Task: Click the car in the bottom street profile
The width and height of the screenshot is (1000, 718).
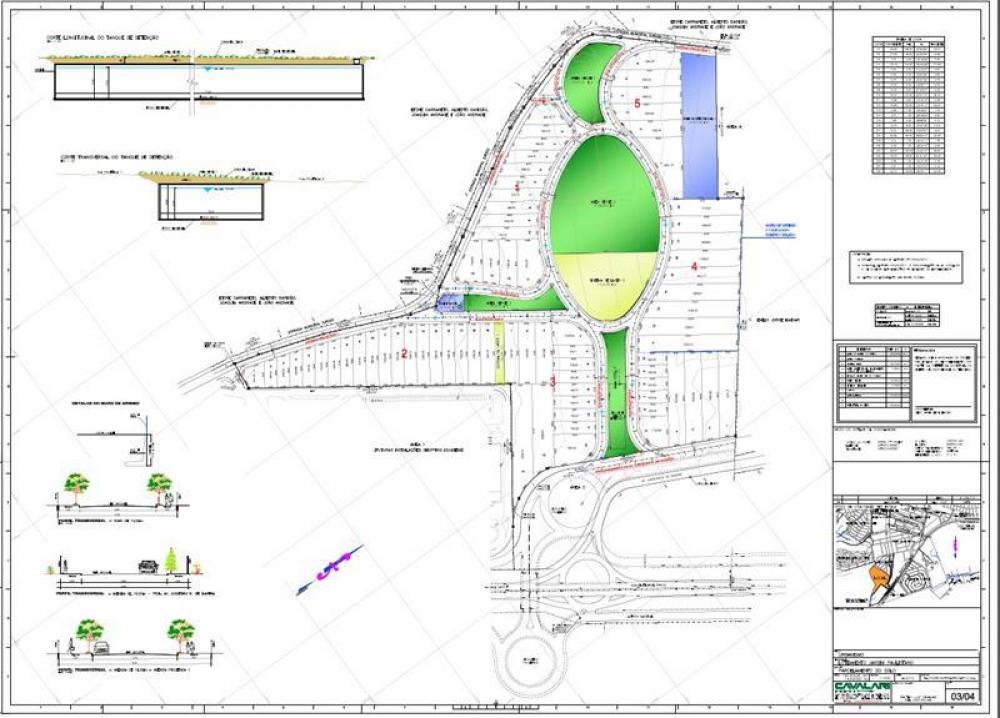Action: coord(100,648)
